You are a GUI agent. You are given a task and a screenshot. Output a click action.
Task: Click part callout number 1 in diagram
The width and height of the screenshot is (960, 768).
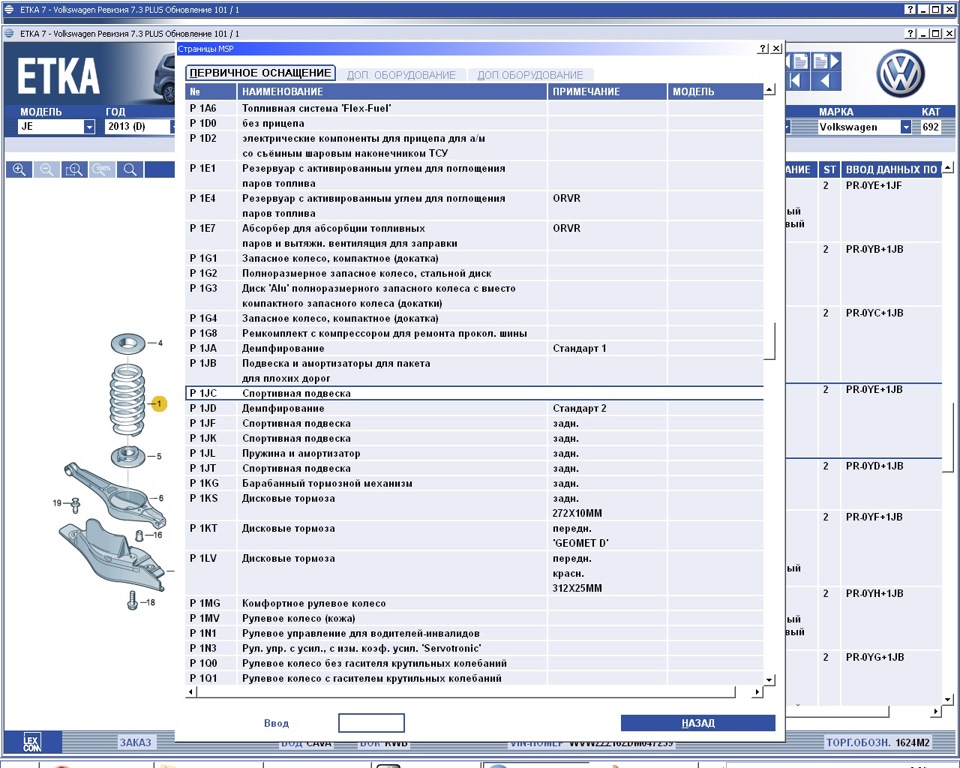tap(159, 404)
